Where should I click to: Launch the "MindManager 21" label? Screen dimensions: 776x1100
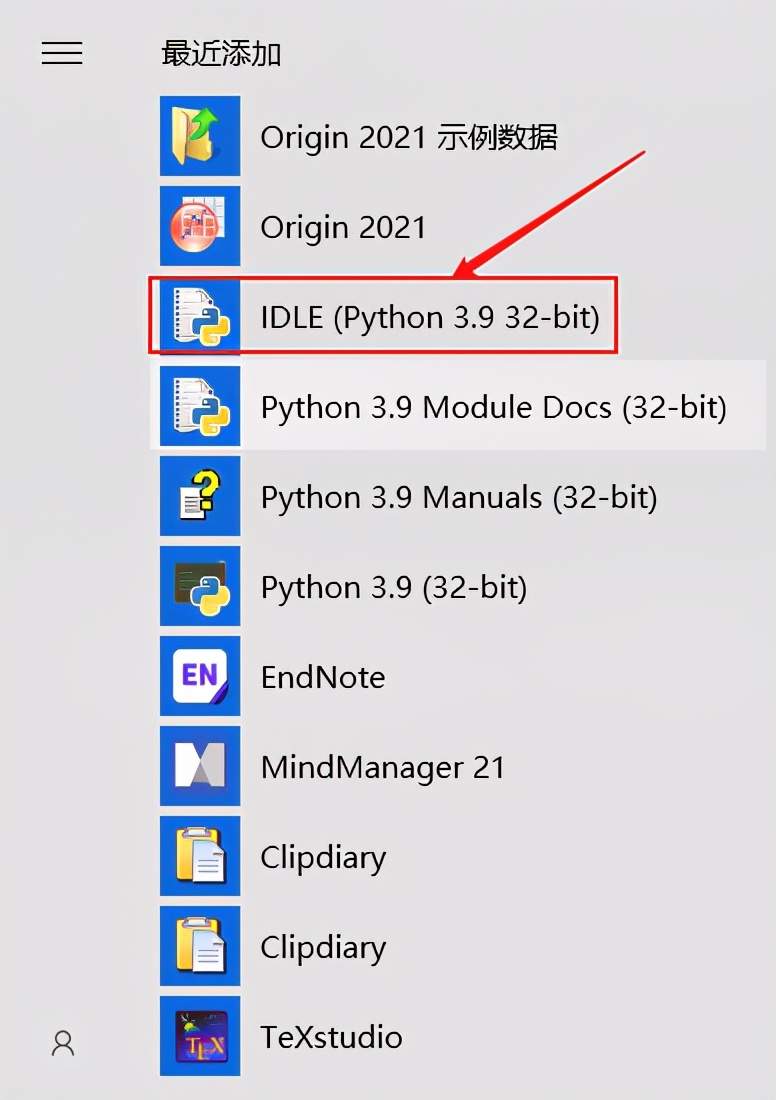point(382,768)
